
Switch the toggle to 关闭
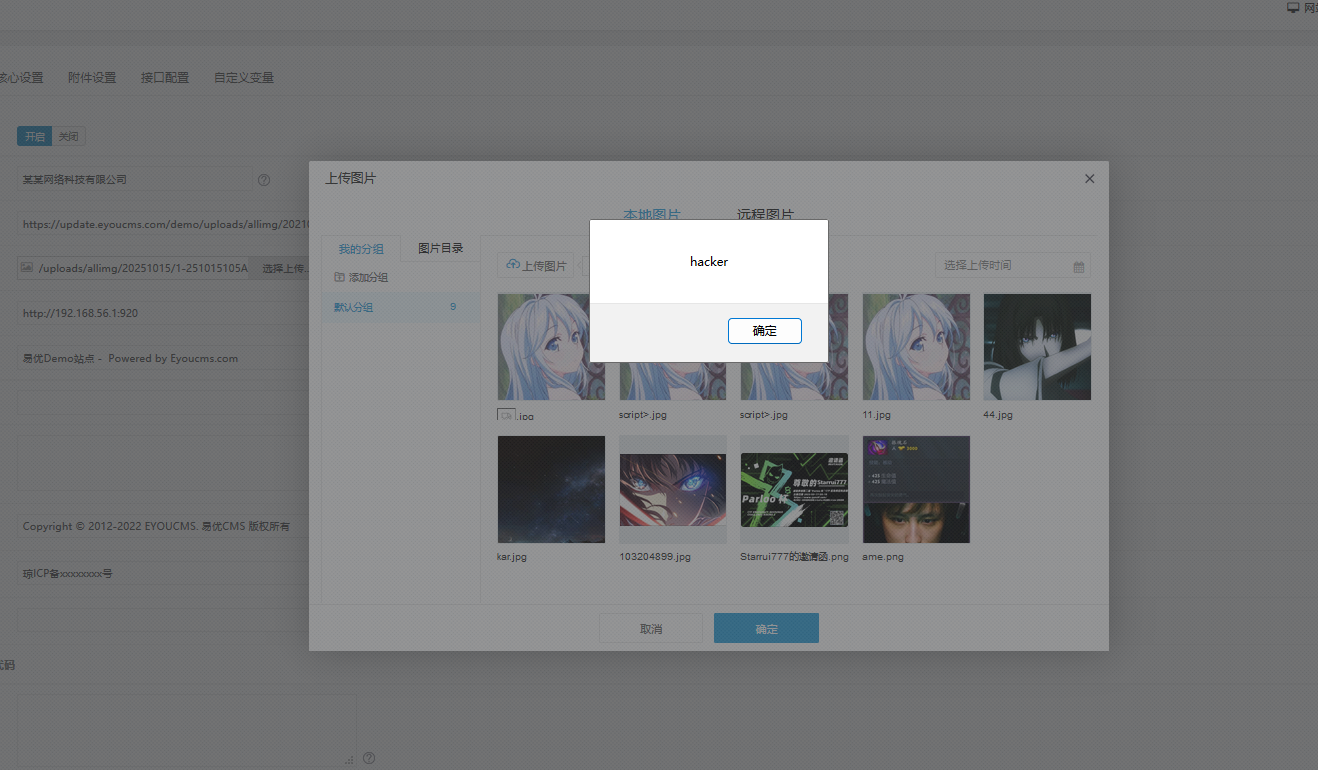click(x=68, y=137)
